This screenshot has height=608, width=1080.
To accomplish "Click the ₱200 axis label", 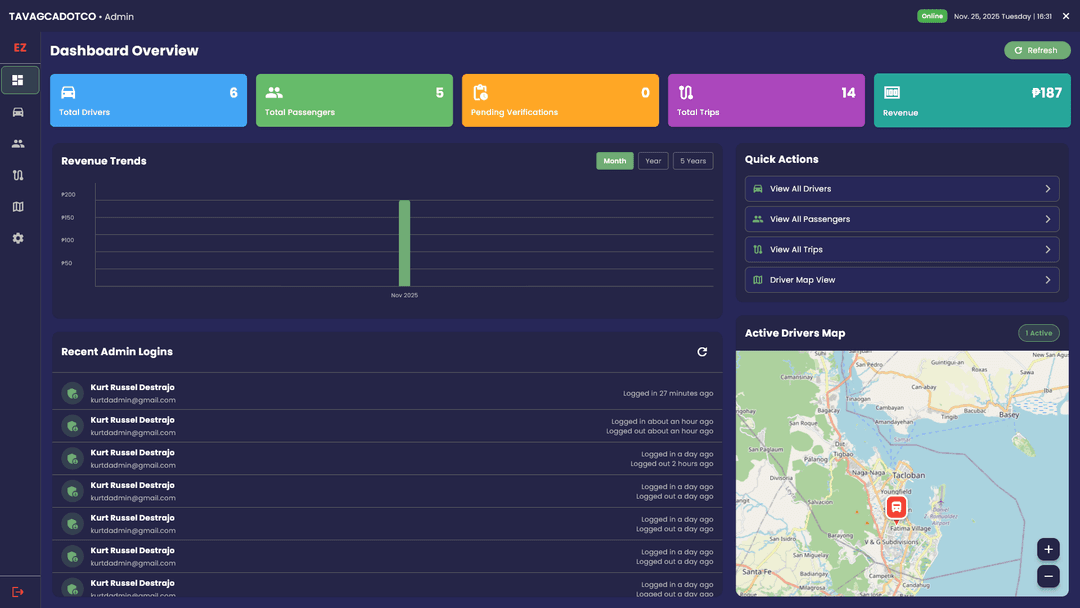I will [x=68, y=195].
